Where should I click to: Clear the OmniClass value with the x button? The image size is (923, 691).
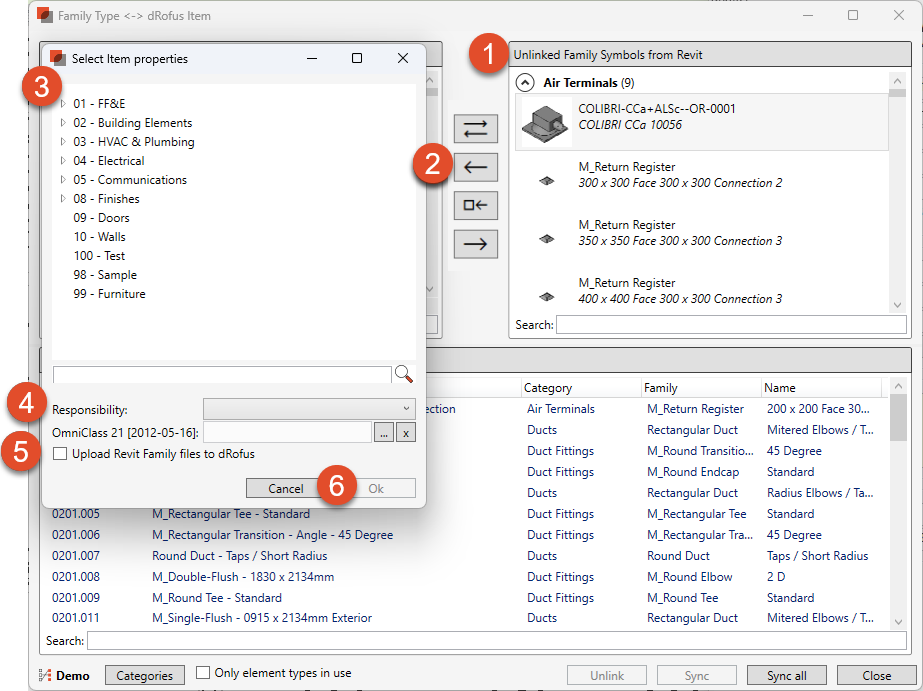tap(407, 432)
